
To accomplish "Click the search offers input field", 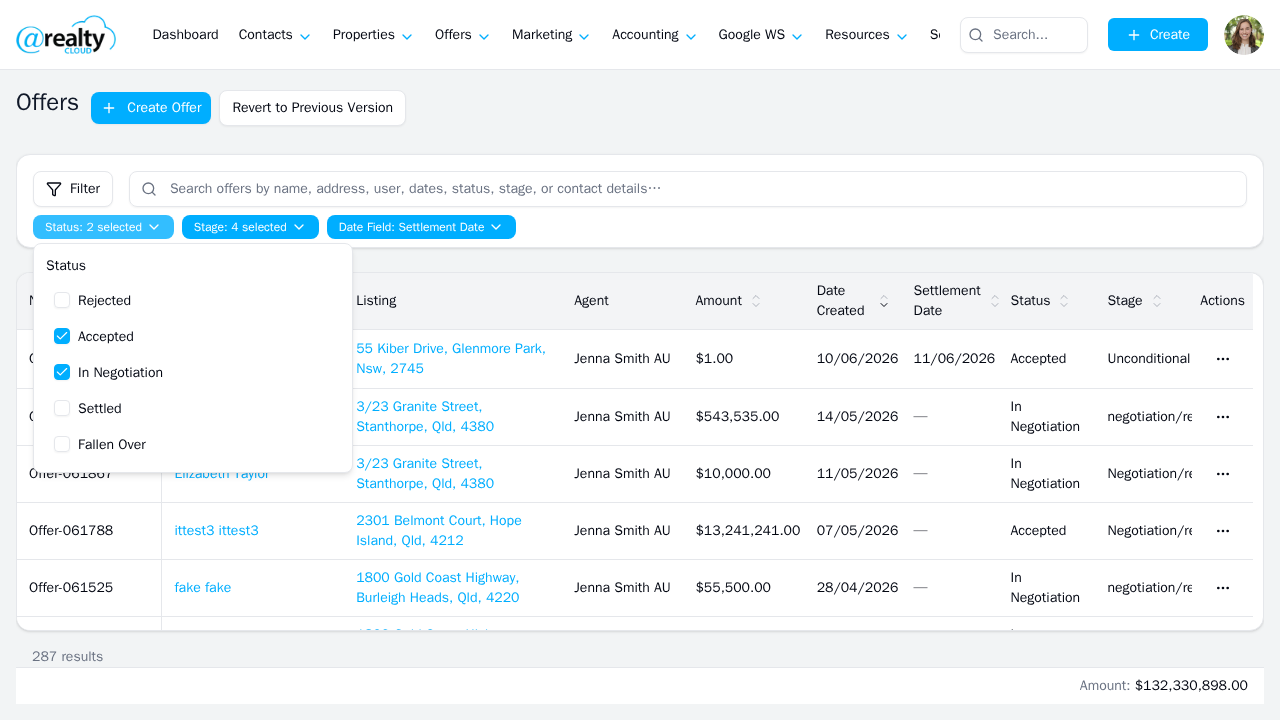I will point(688,189).
